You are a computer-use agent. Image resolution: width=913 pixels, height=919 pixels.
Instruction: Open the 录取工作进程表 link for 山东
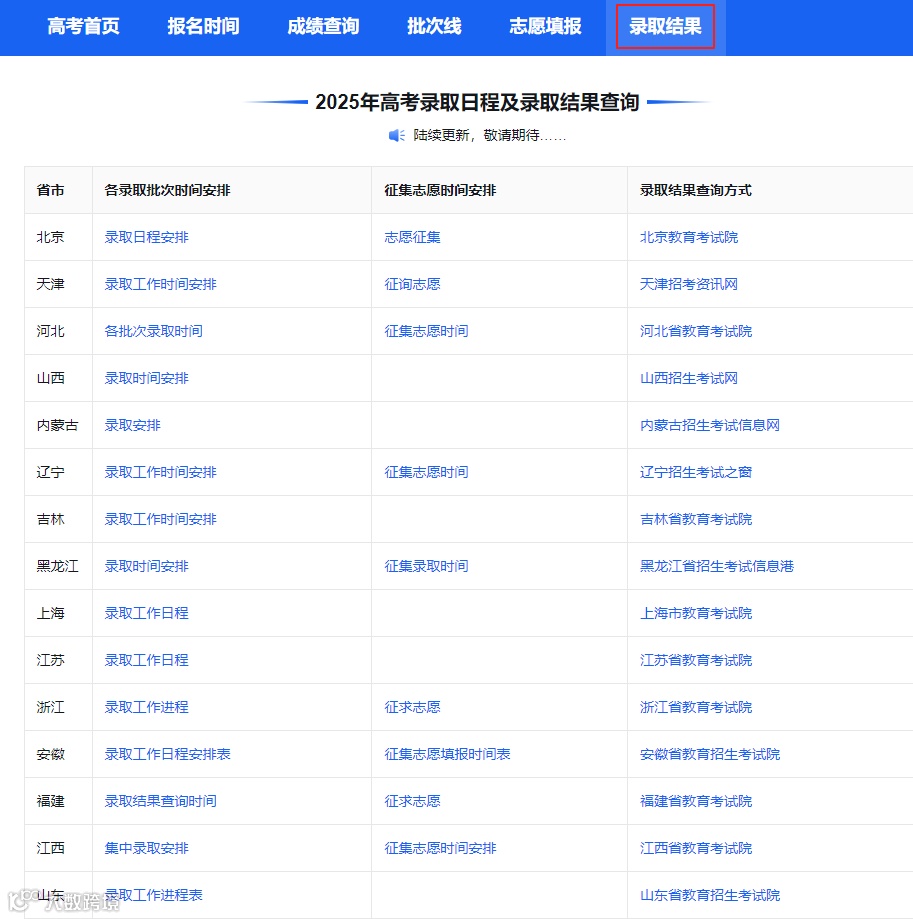[x=154, y=895]
